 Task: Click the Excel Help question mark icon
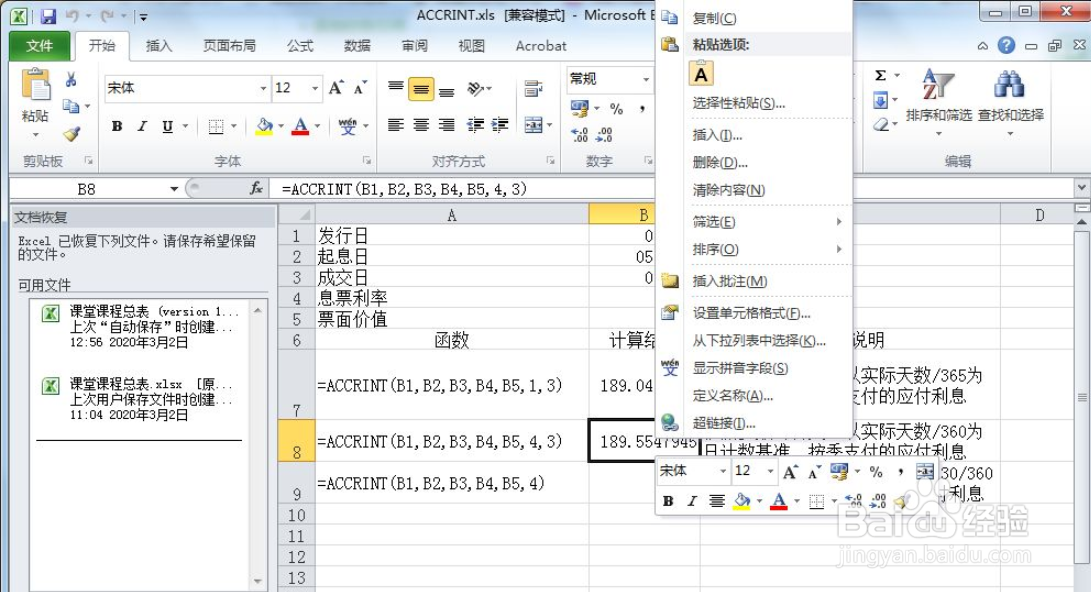(x=1006, y=45)
